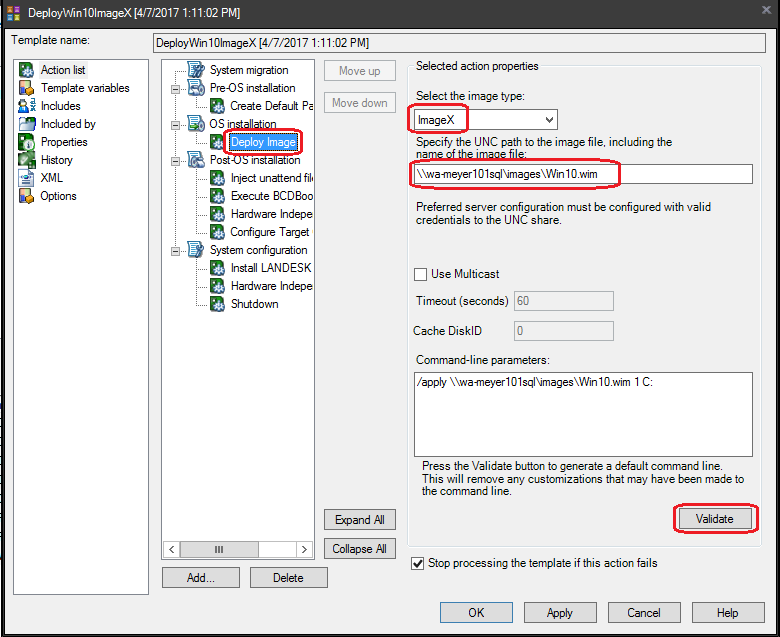Click the OS installation section icon
Screen dimensions: 780x637
pos(196,123)
